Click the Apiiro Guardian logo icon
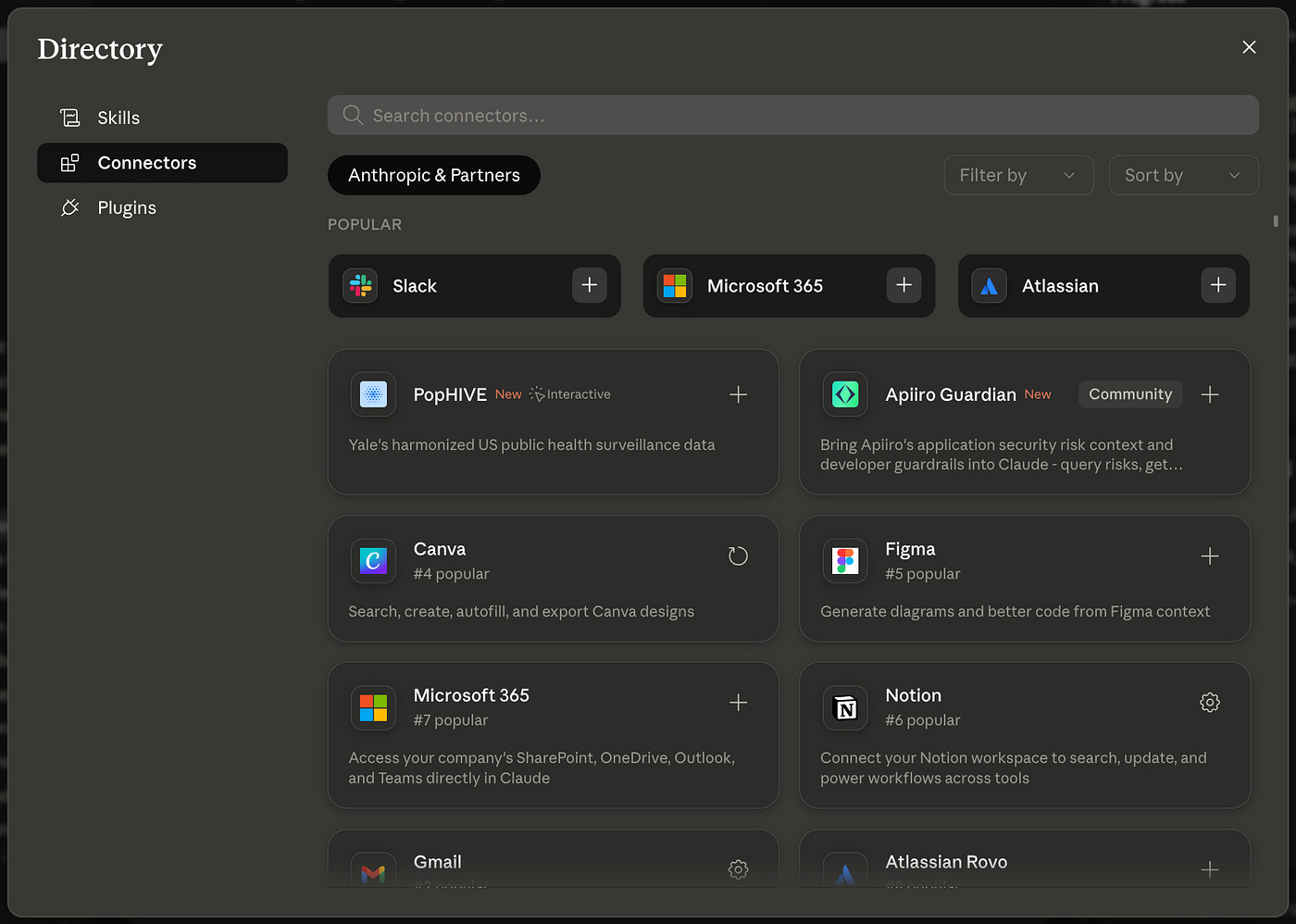This screenshot has width=1296, height=924. pyautogui.click(x=845, y=394)
